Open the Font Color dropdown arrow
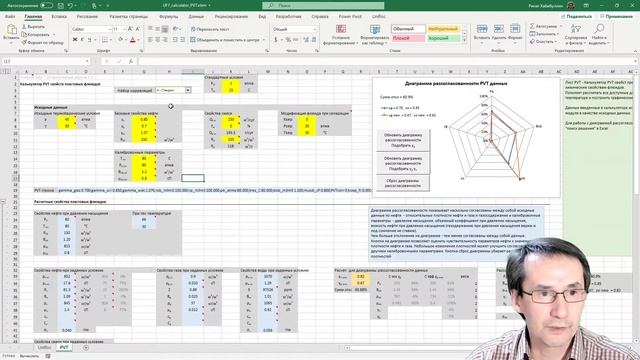The width and height of the screenshot is (640, 360). [x=138, y=40]
